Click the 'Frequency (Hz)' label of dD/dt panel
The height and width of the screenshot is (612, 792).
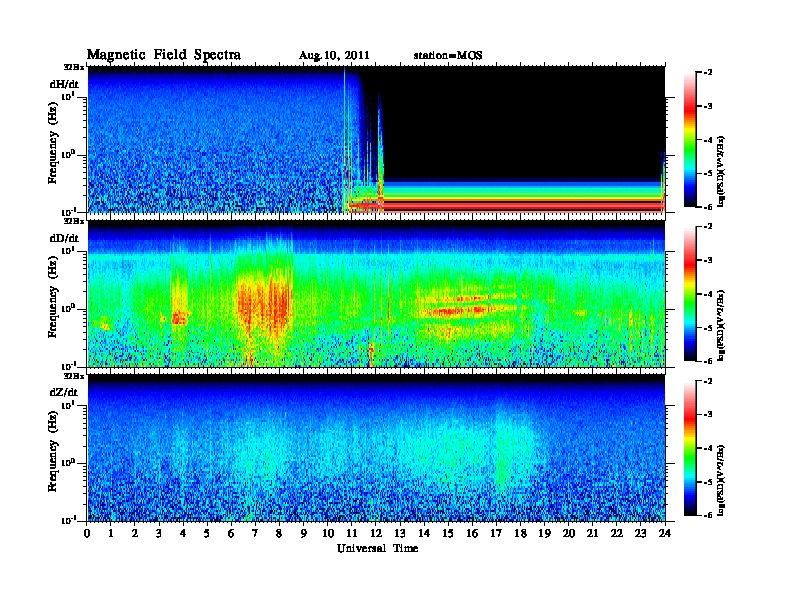(x=53, y=297)
